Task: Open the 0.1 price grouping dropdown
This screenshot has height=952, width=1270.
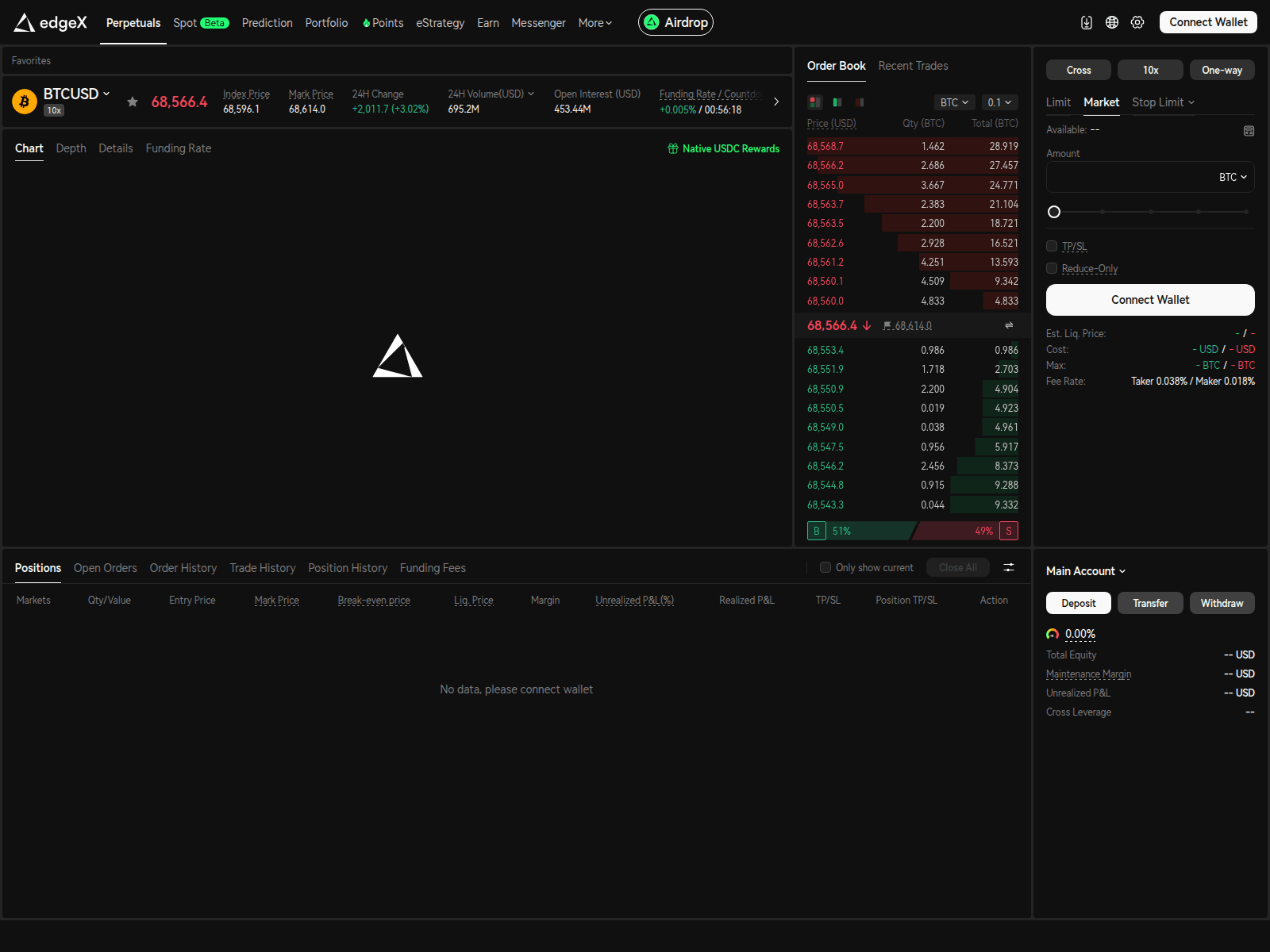Action: coord(999,102)
